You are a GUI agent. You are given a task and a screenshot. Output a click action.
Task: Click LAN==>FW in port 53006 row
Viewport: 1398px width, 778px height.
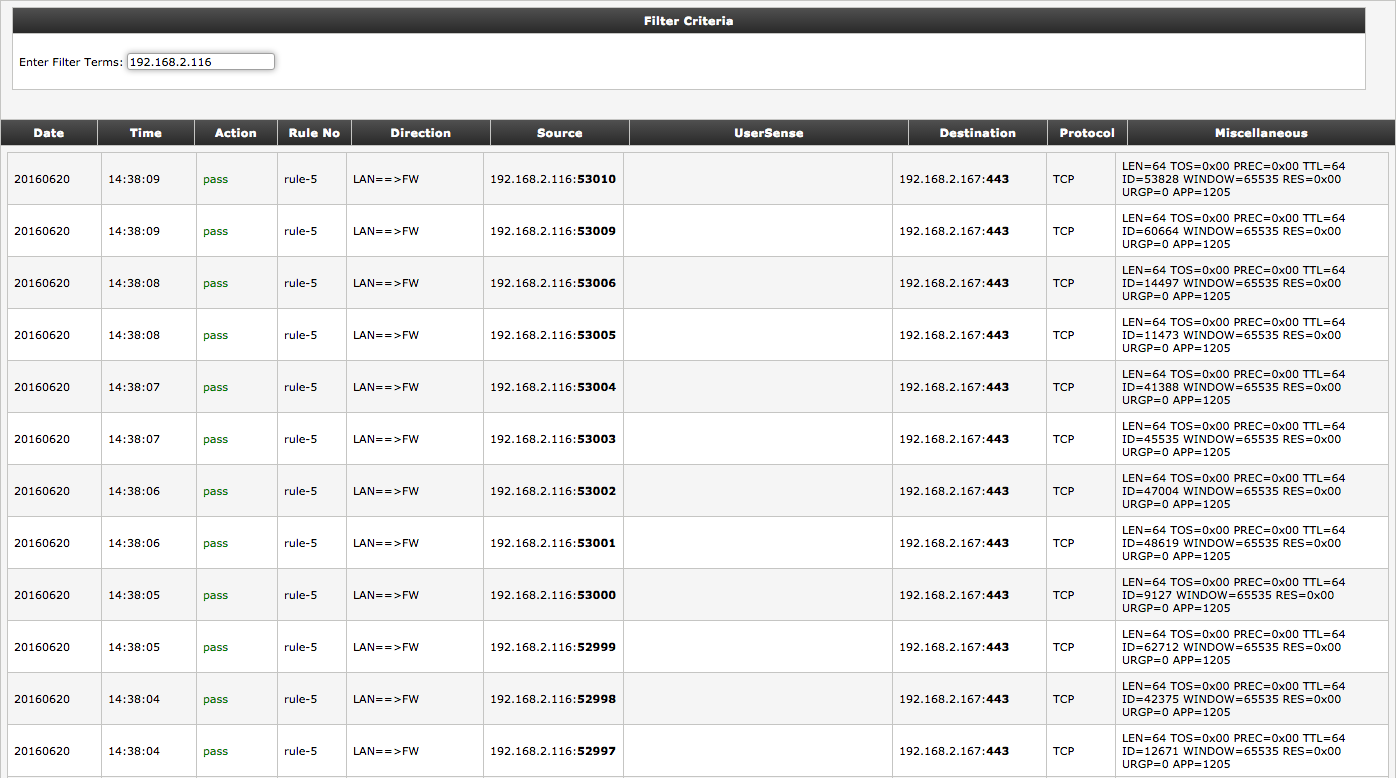386,283
